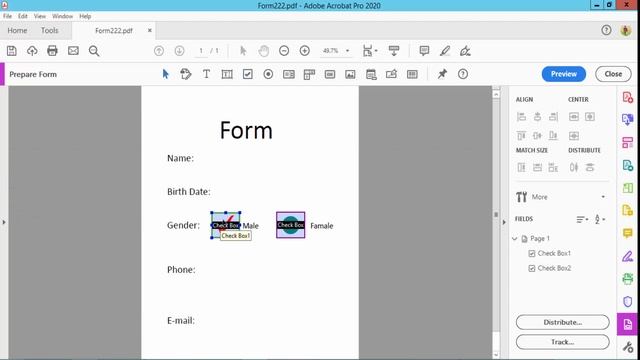The height and width of the screenshot is (360, 640).
Task: Print the document with the printer icon
Action: click(x=52, y=51)
